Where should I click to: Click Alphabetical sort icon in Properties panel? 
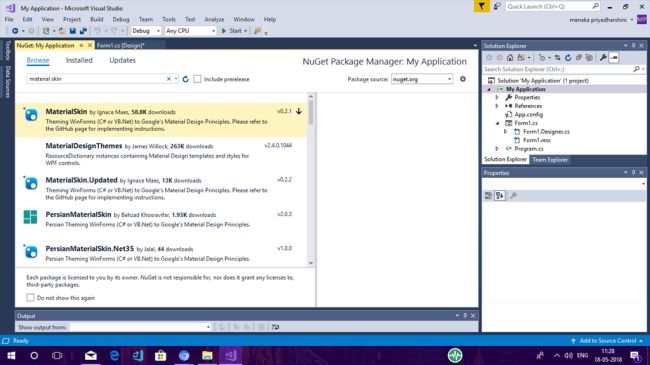pyautogui.click(x=500, y=195)
